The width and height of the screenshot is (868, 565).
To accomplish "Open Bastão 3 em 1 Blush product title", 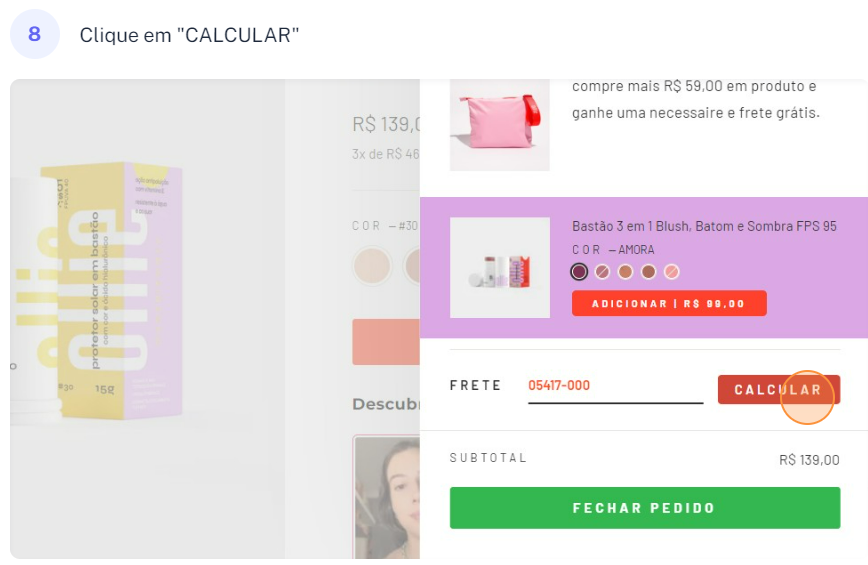I will [704, 226].
